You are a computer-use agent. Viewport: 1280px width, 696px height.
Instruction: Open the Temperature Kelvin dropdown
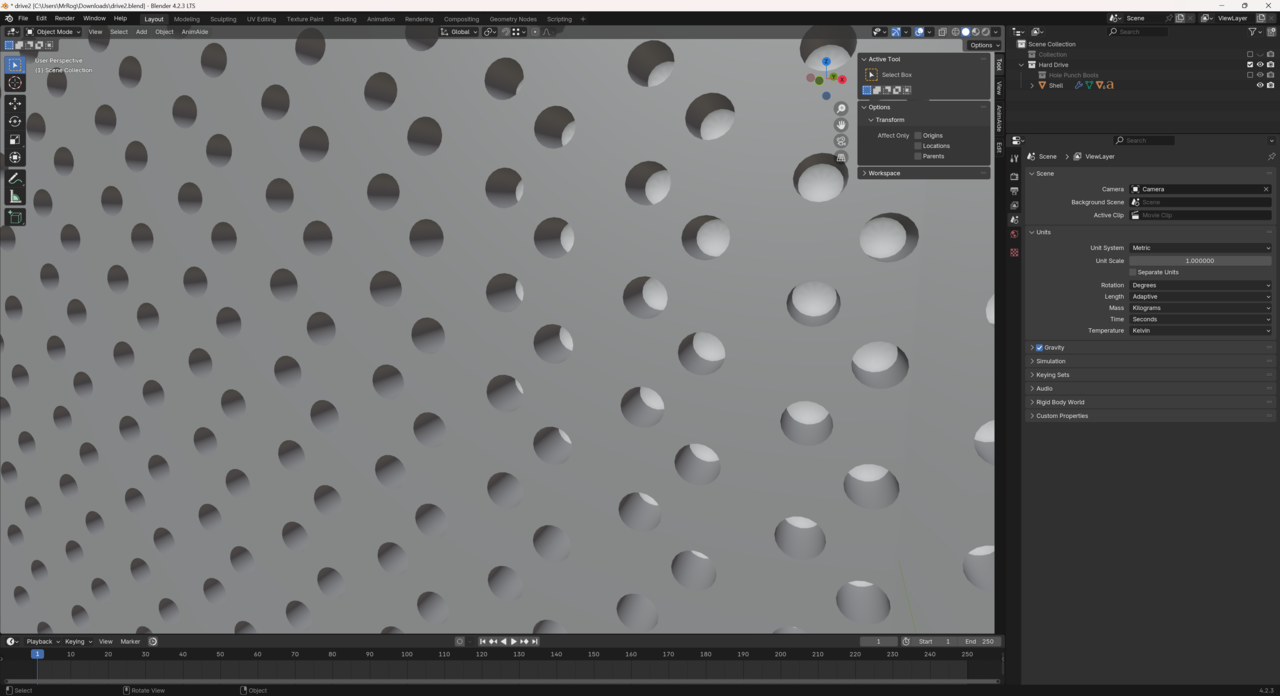tap(1201, 330)
